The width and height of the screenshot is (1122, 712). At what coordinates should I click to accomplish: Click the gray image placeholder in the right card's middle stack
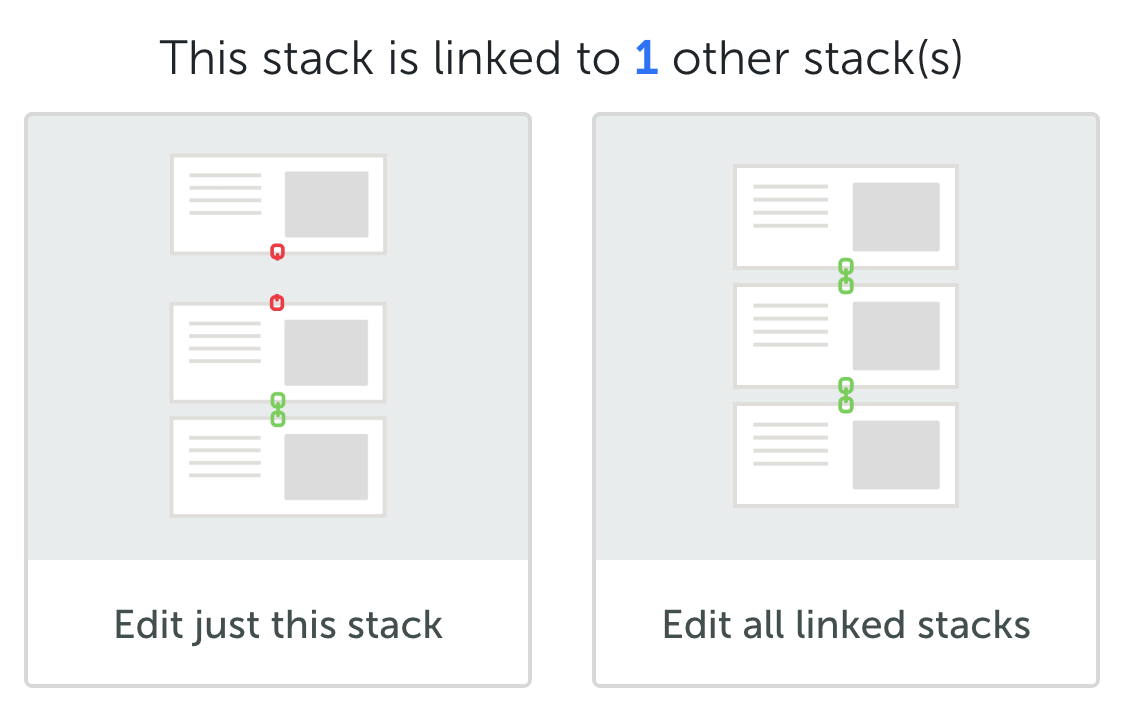click(895, 335)
